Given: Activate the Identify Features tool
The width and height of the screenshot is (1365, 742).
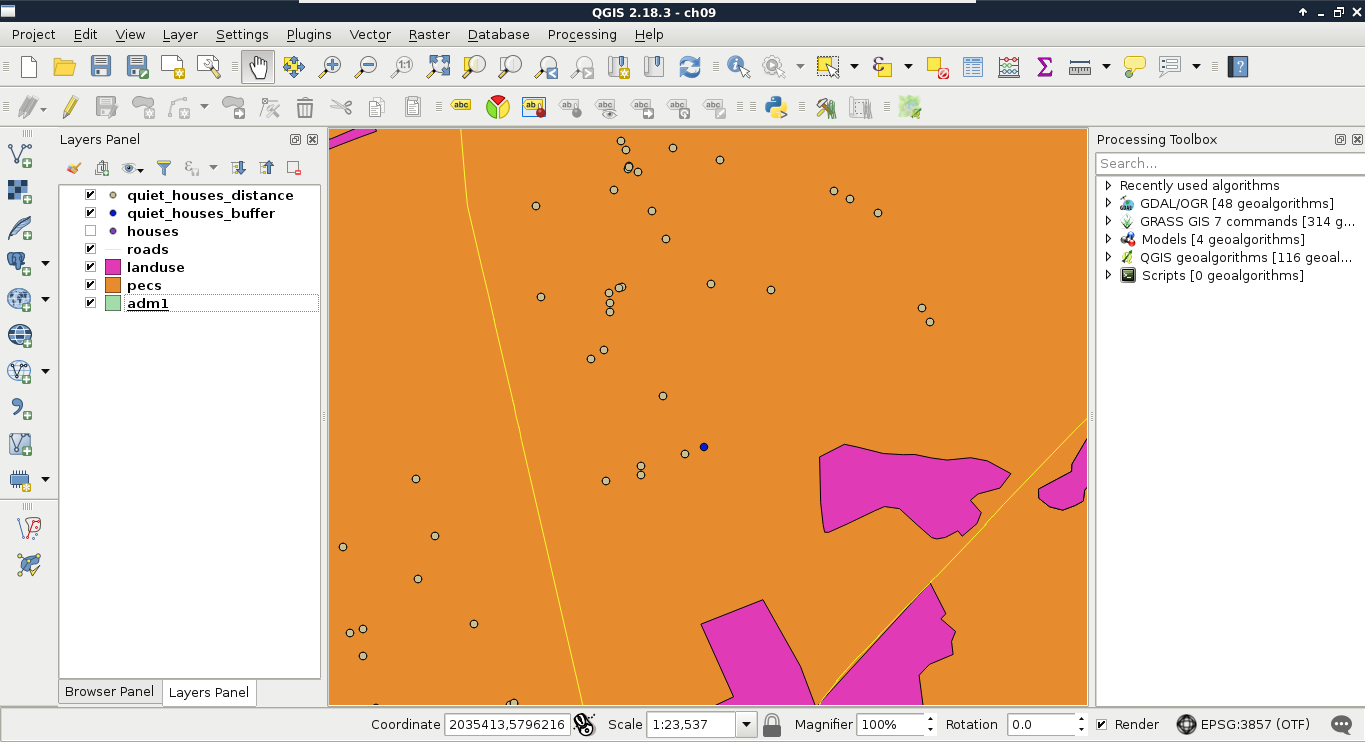Looking at the screenshot, I should point(738,67).
